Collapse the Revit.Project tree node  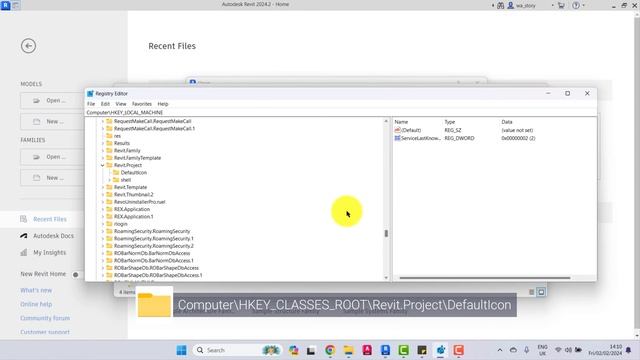click(x=102, y=165)
